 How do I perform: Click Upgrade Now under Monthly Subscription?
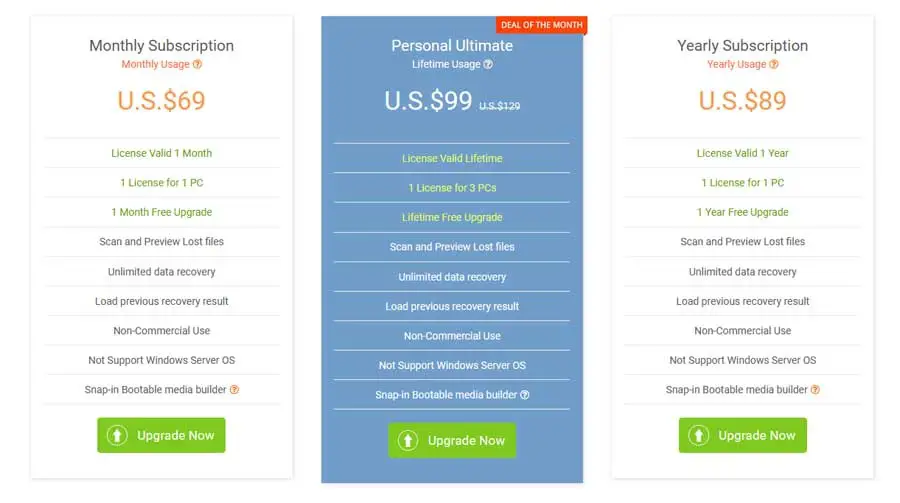coord(161,435)
